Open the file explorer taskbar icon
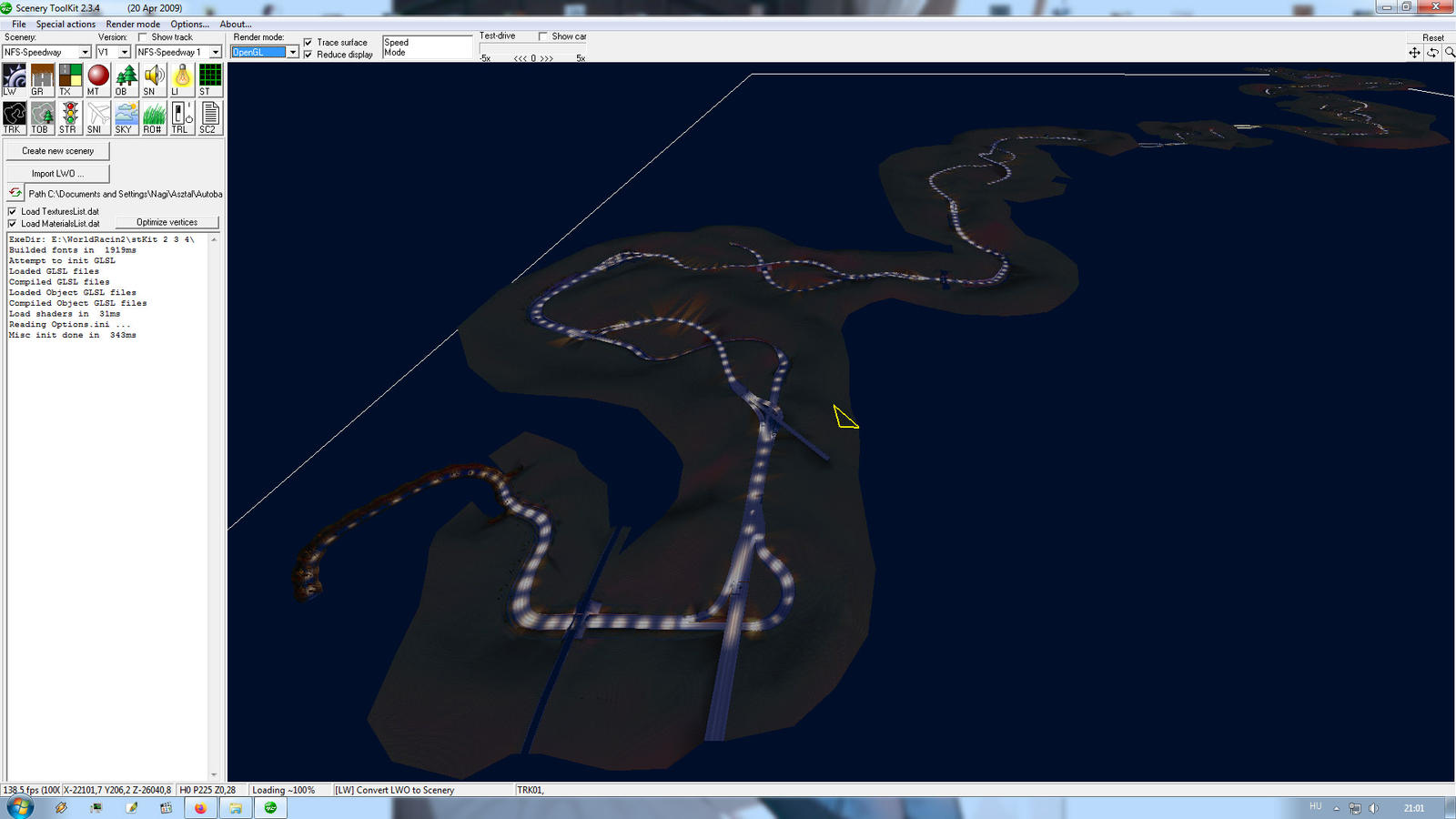This screenshot has height=819, width=1456. [236, 807]
